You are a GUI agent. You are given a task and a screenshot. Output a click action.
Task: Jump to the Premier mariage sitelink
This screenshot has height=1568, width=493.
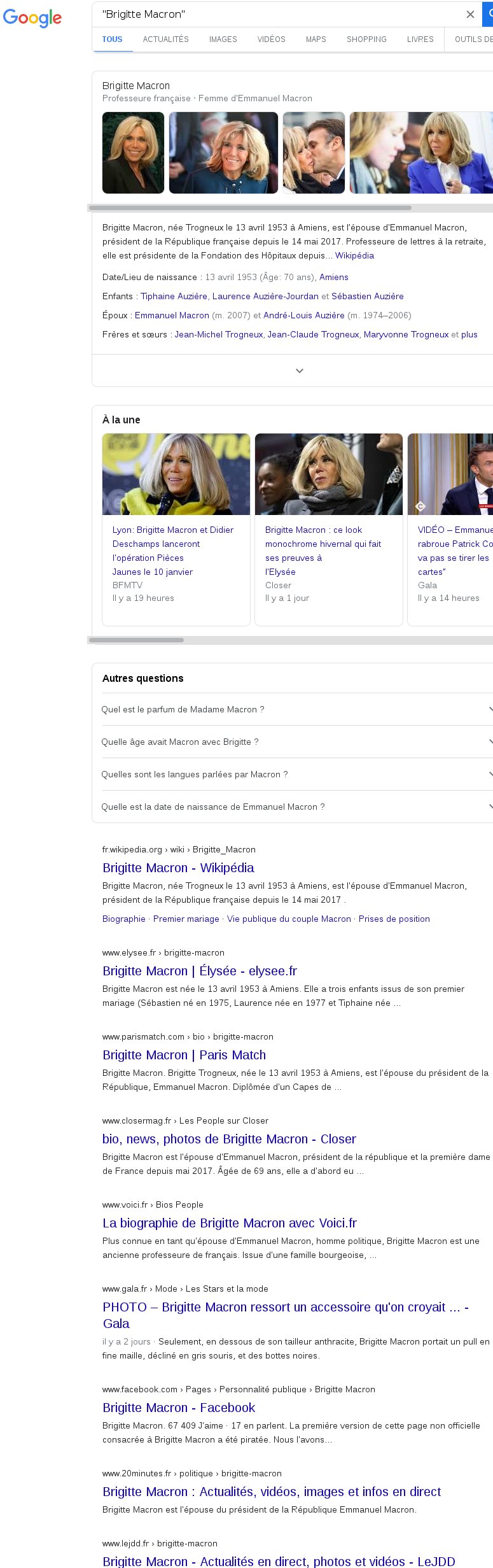tap(186, 919)
